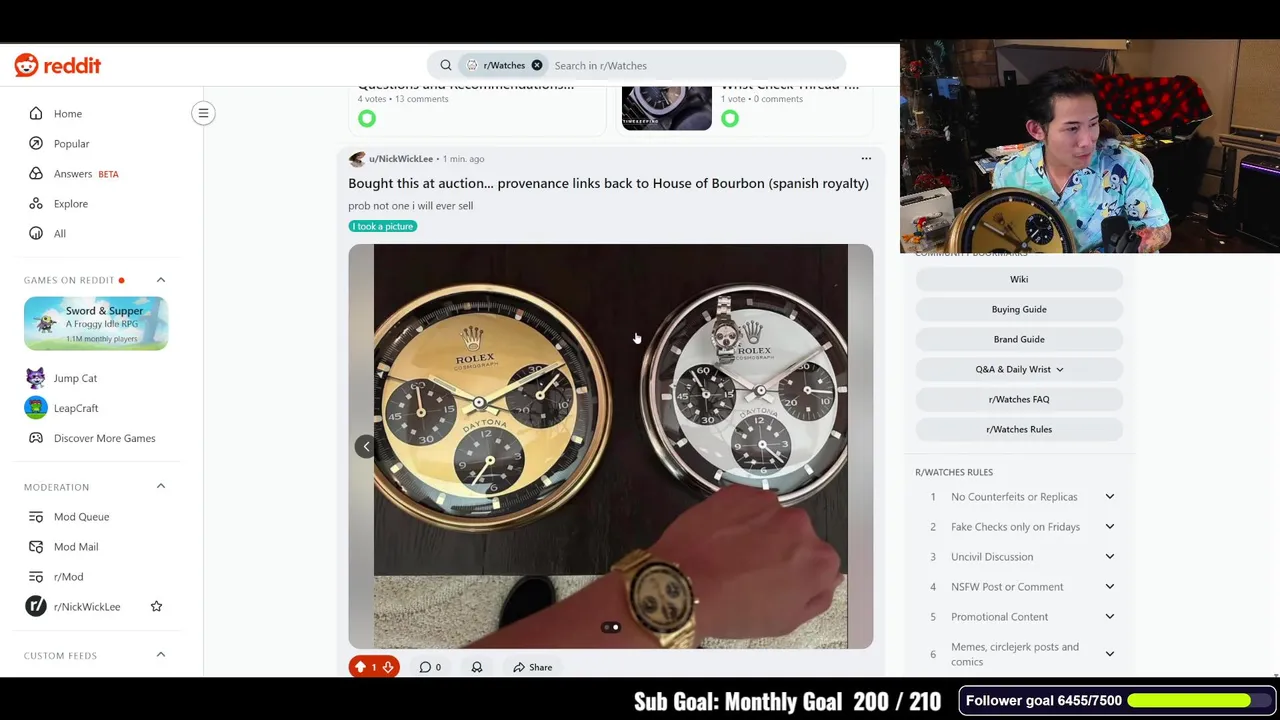Click the green circle under '1 vote · 0 comments'
1280x720 pixels.
point(730,119)
